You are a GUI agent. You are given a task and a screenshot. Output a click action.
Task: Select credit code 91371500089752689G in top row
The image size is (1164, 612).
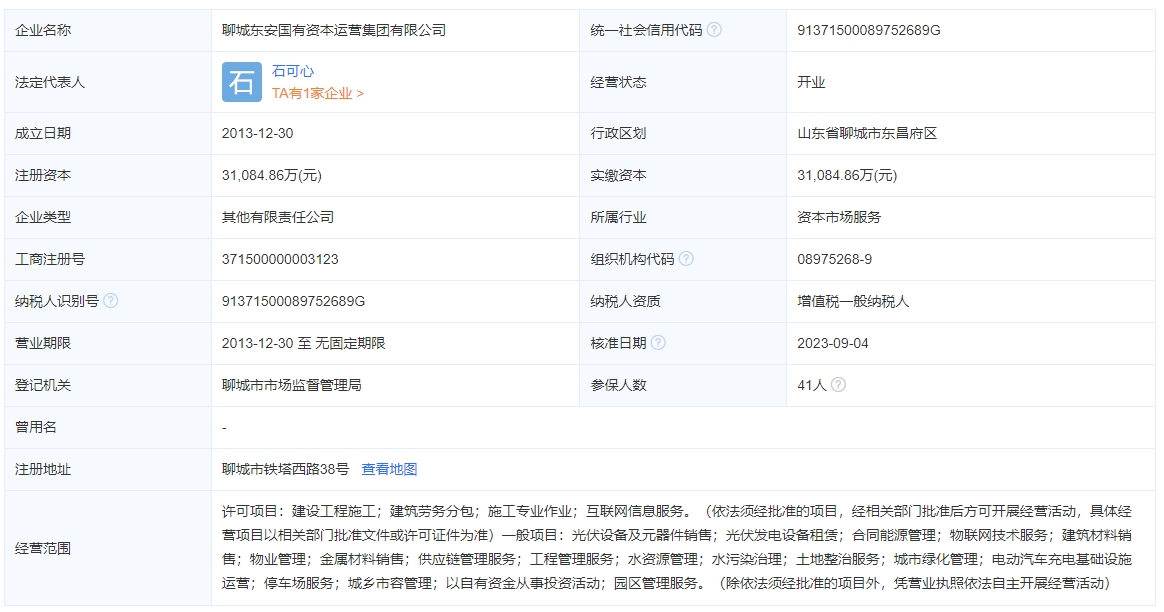click(869, 30)
